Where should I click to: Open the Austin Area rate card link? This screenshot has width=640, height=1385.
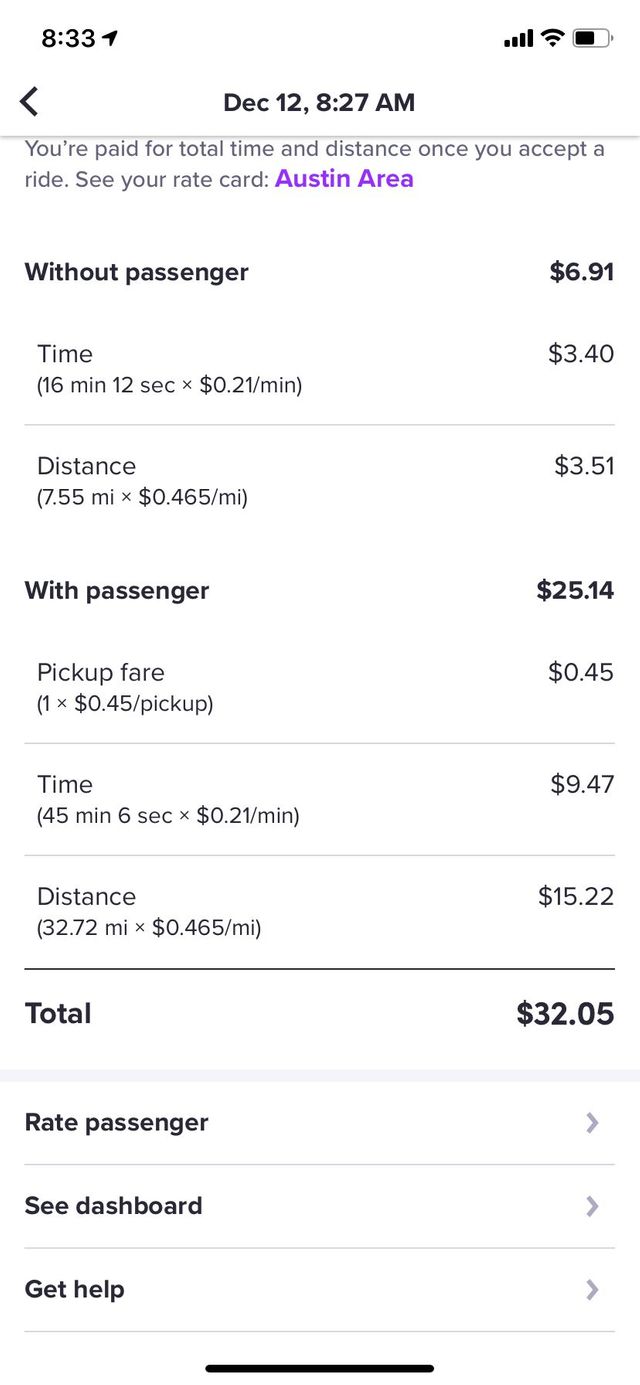pyautogui.click(x=344, y=179)
